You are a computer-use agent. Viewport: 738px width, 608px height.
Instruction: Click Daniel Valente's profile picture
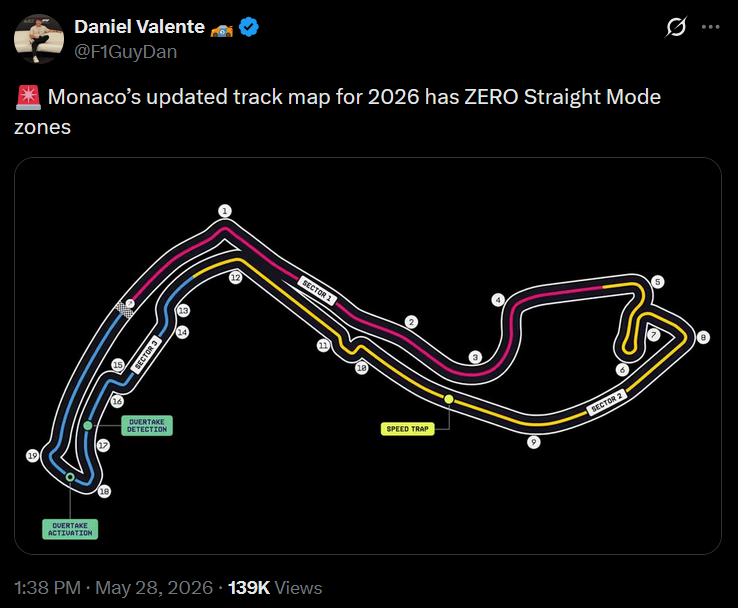(x=39, y=39)
